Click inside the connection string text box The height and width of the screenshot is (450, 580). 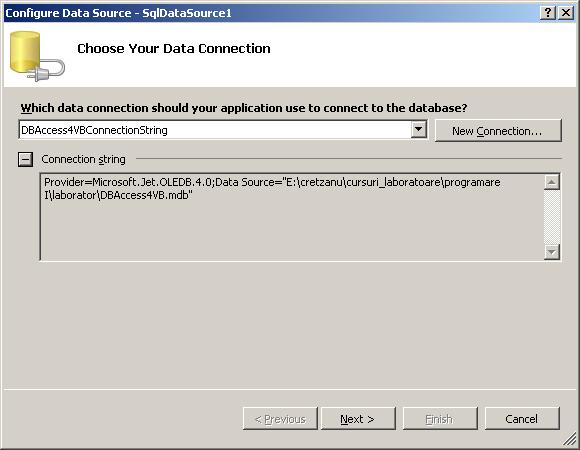click(x=292, y=217)
